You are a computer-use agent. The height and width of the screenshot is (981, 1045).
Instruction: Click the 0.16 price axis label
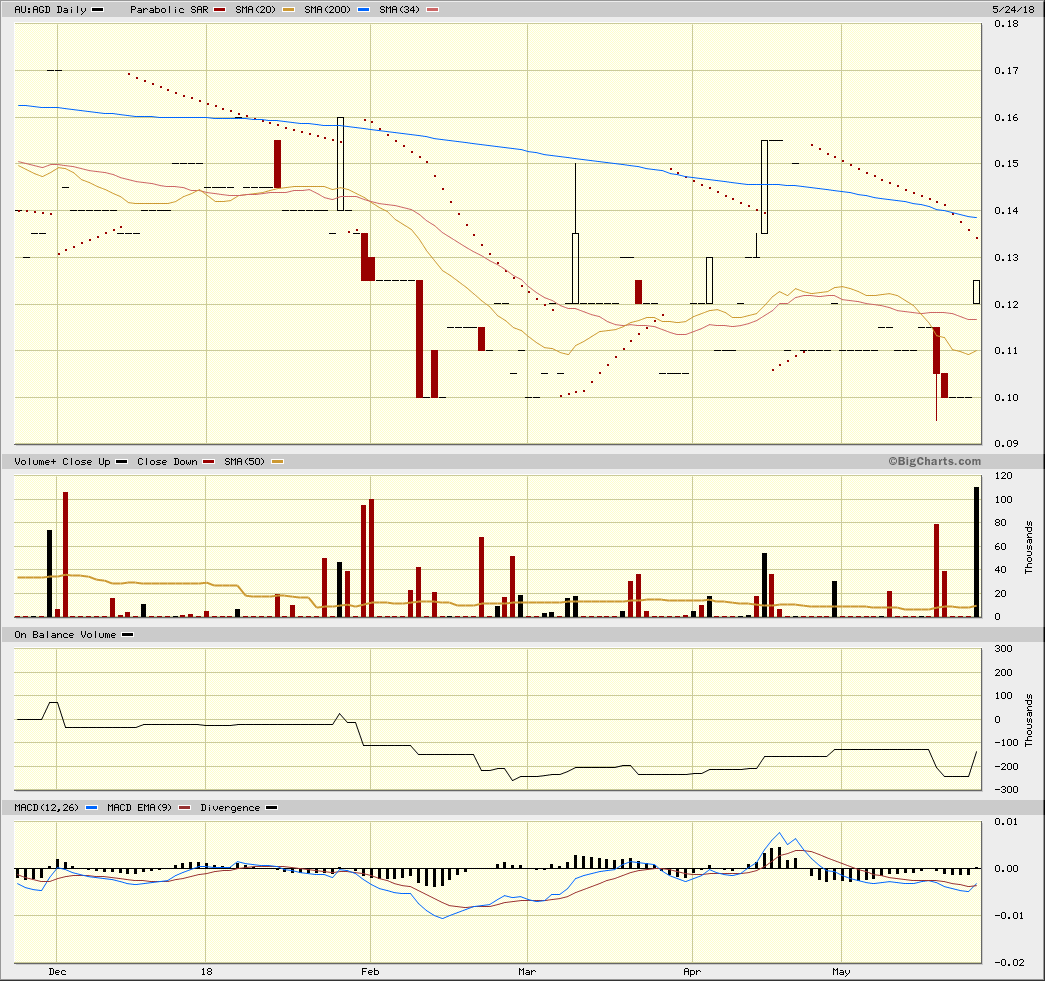click(1006, 117)
